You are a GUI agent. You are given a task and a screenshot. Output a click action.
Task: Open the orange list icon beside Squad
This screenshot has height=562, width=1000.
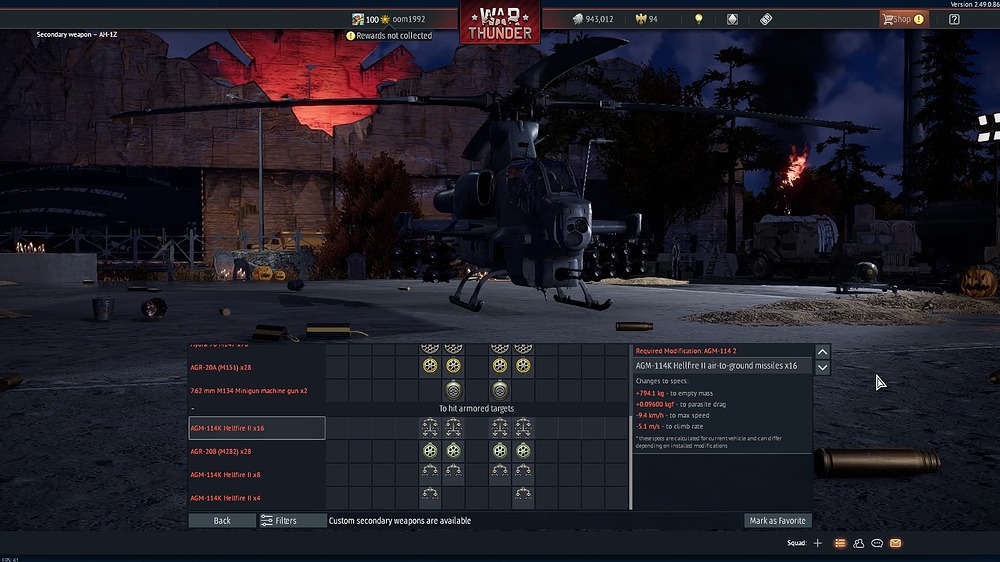[840, 543]
